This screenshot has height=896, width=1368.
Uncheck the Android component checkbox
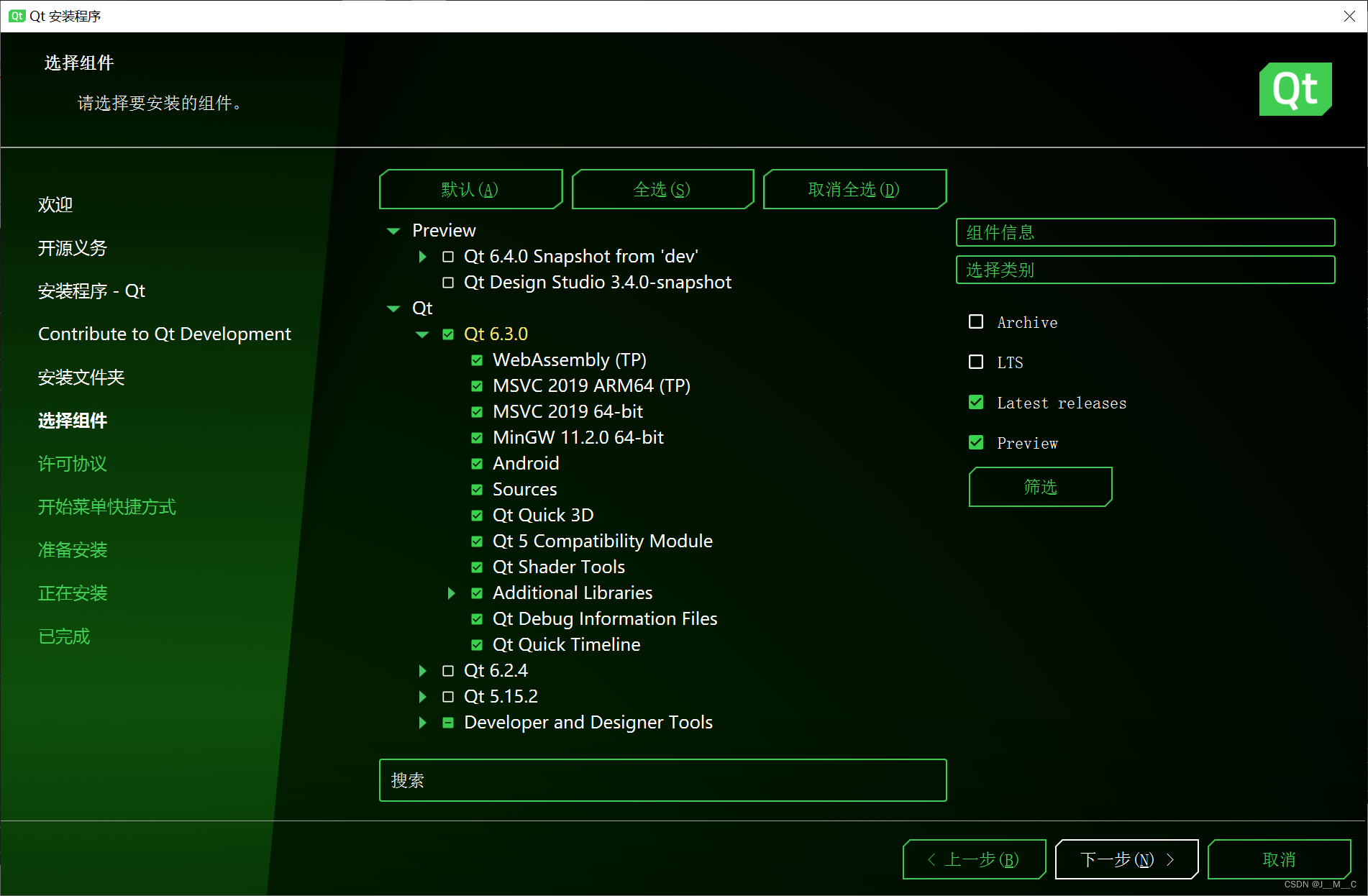coord(477,464)
